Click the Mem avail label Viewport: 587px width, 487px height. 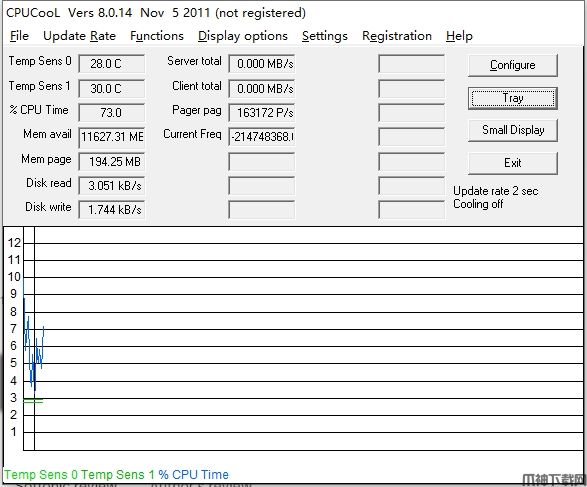point(47,134)
